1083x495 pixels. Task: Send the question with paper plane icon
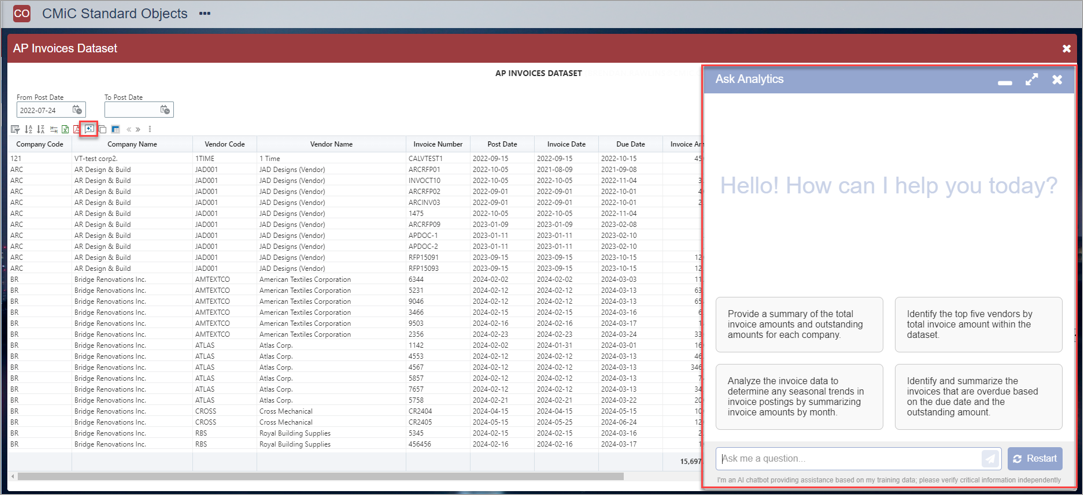click(x=990, y=458)
